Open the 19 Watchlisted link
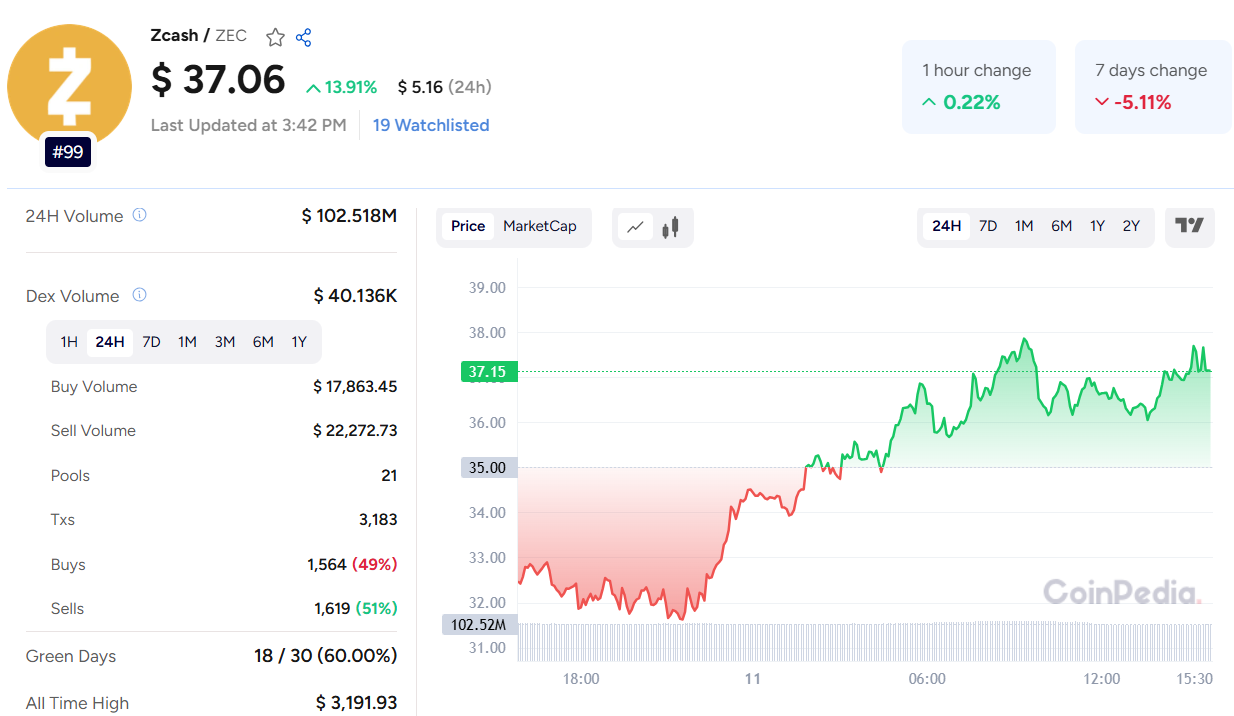Screen dimensions: 1234x716 431,125
